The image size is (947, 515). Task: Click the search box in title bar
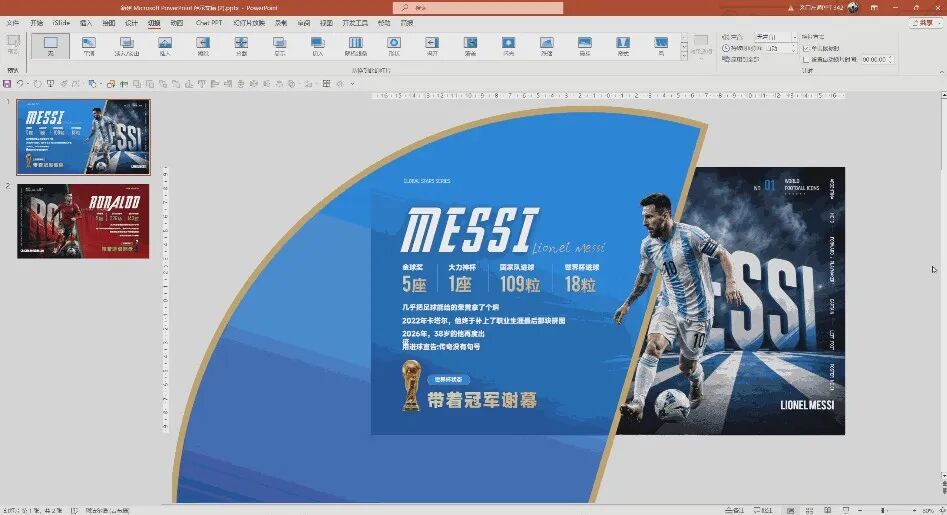pos(478,7)
